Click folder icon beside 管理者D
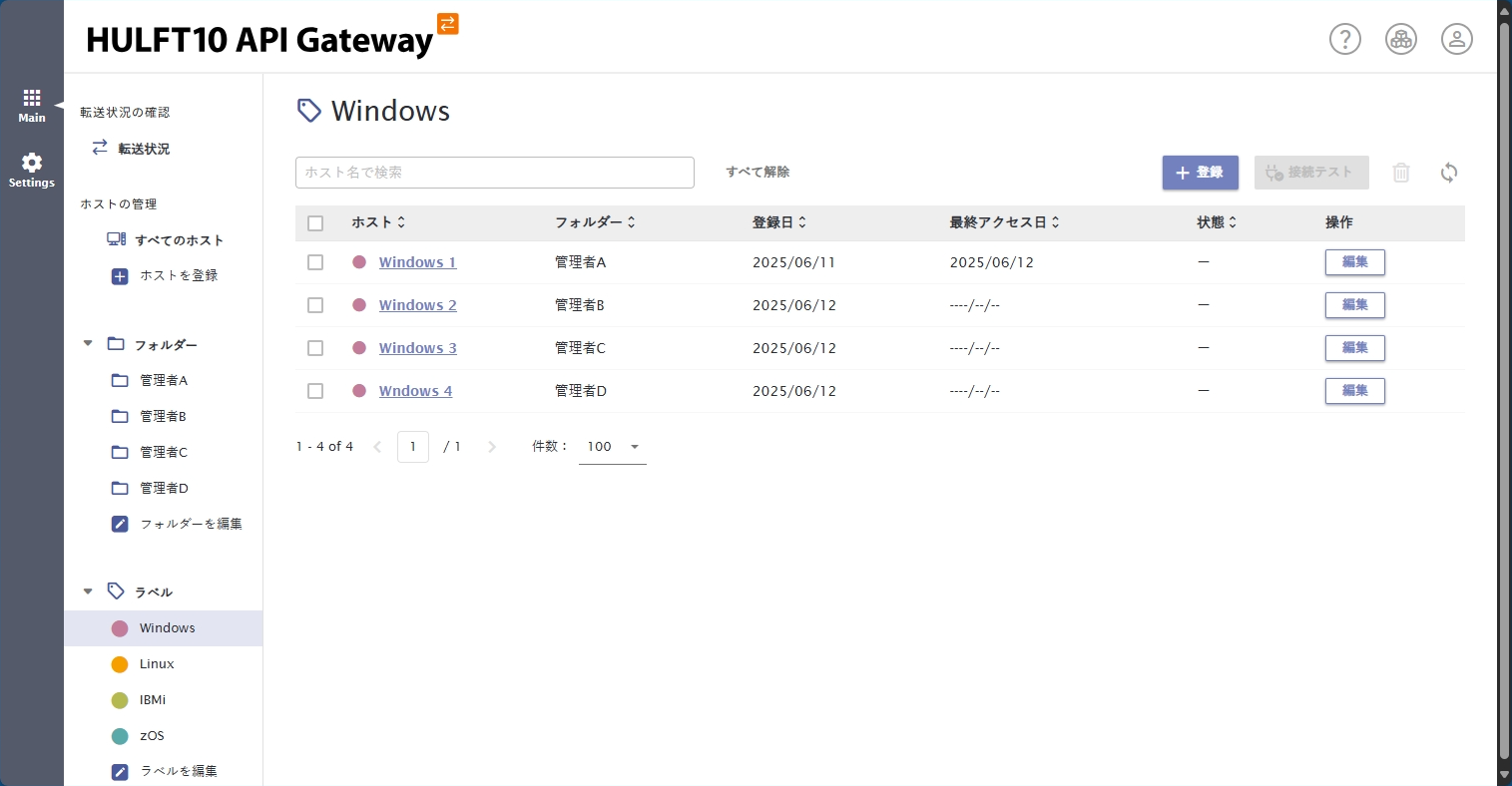Viewport: 1512px width, 786px height. coord(120,488)
